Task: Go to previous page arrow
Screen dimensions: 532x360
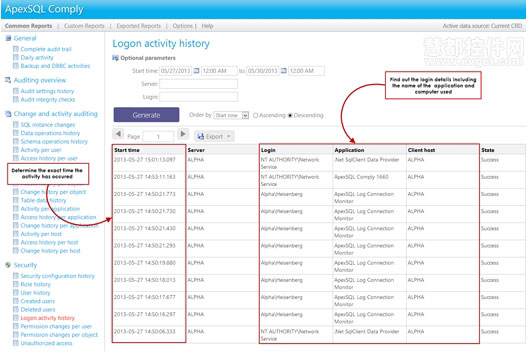Action: (118, 134)
